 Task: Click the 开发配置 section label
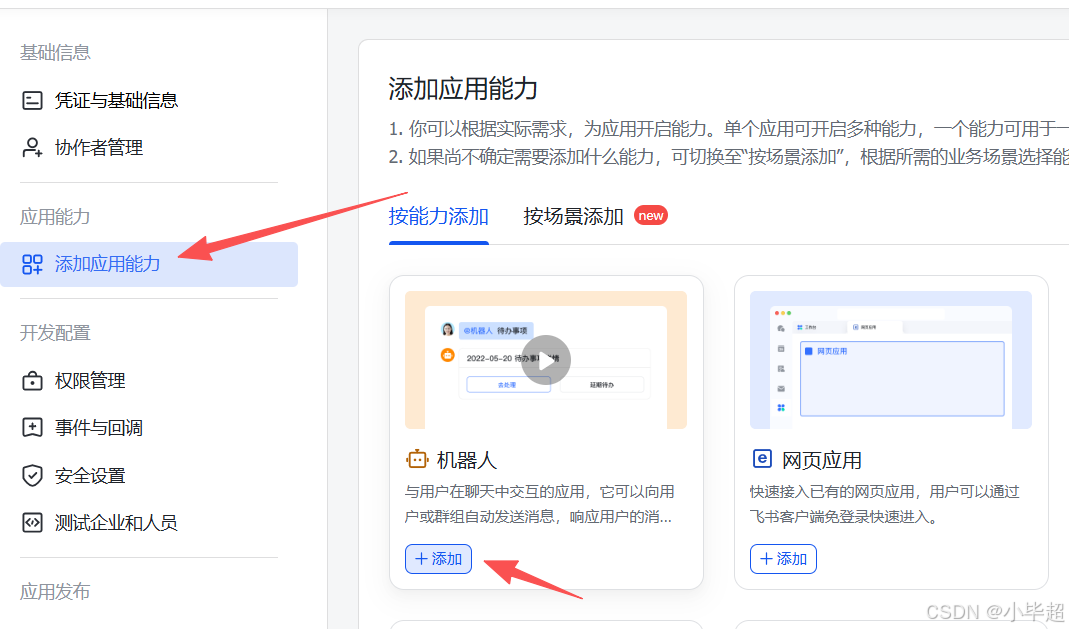pyautogui.click(x=55, y=333)
